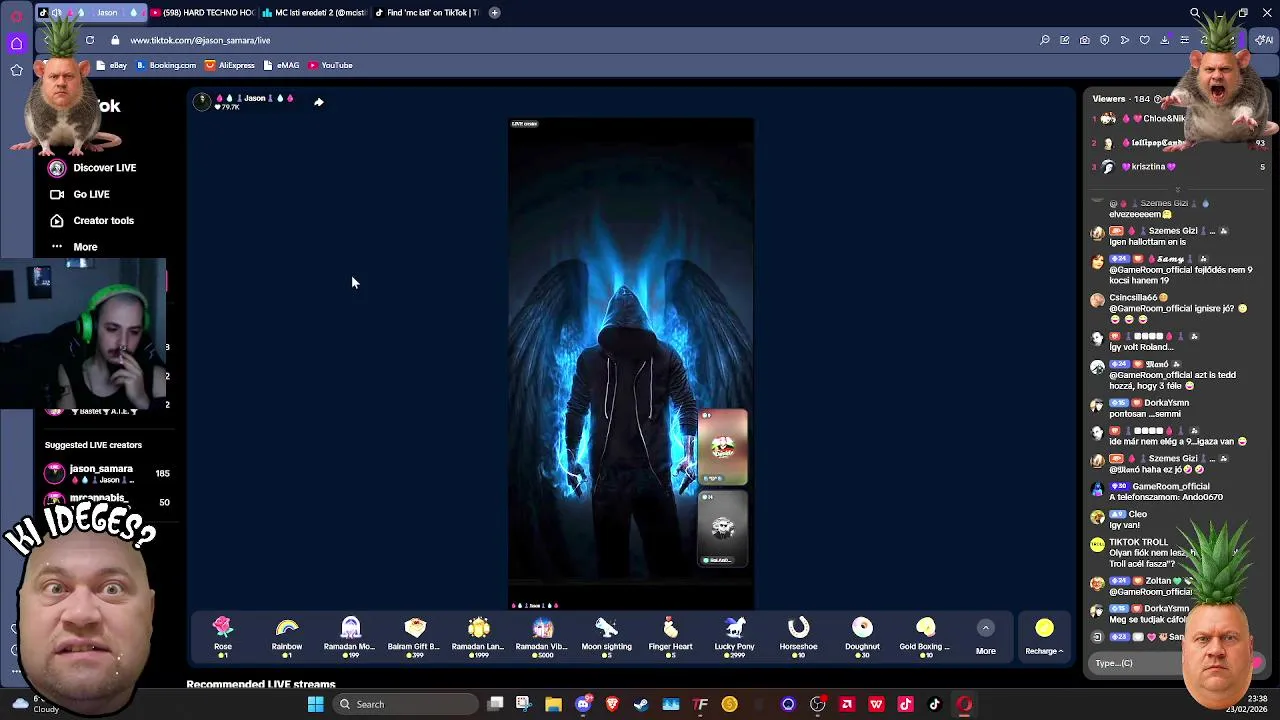
Task: Open Snipping Tool from taskbar
Action: pos(523,704)
